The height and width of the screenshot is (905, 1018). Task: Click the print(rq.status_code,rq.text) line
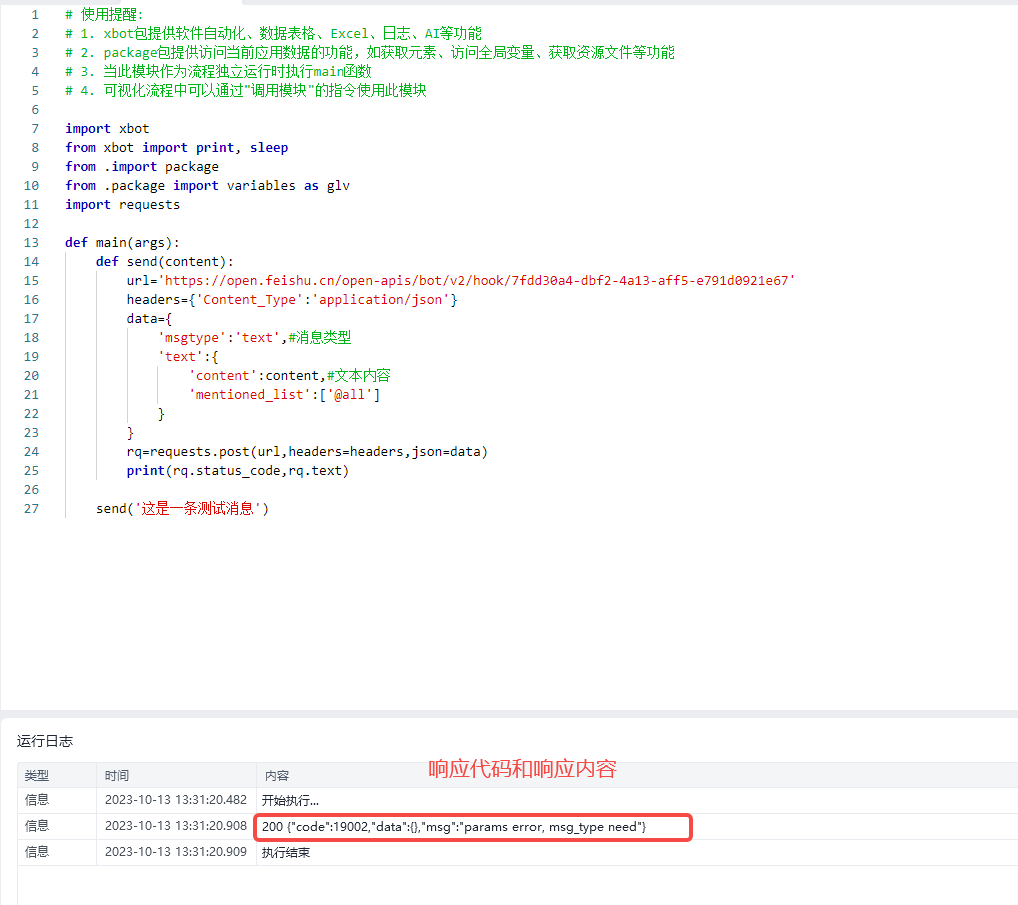(237, 470)
